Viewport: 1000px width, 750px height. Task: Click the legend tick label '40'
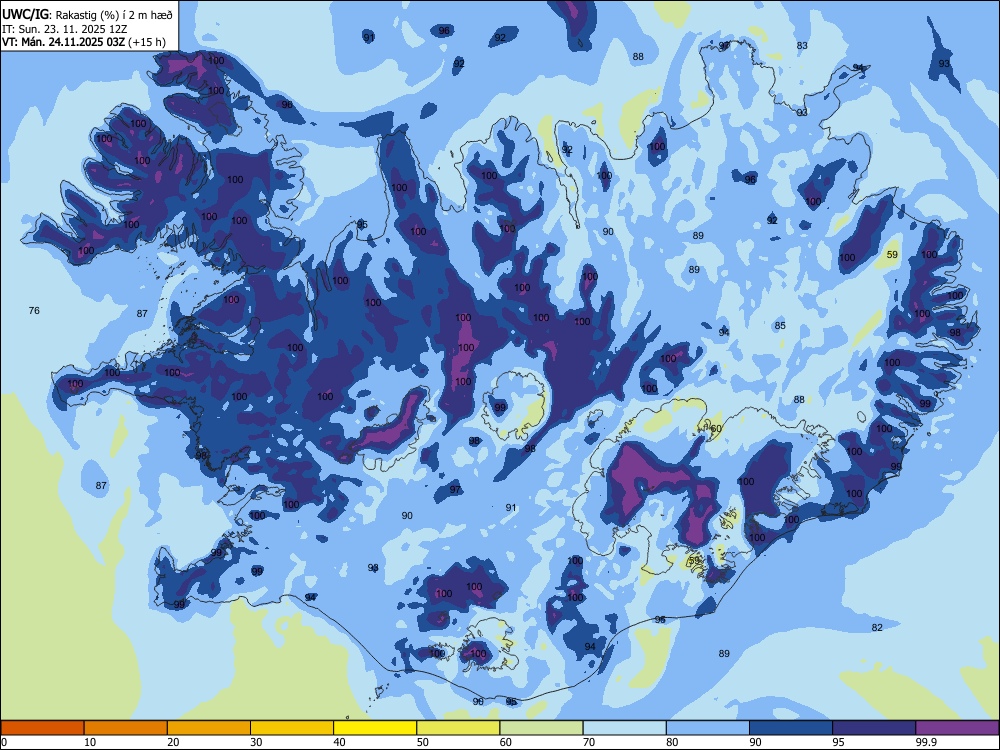pos(339,742)
